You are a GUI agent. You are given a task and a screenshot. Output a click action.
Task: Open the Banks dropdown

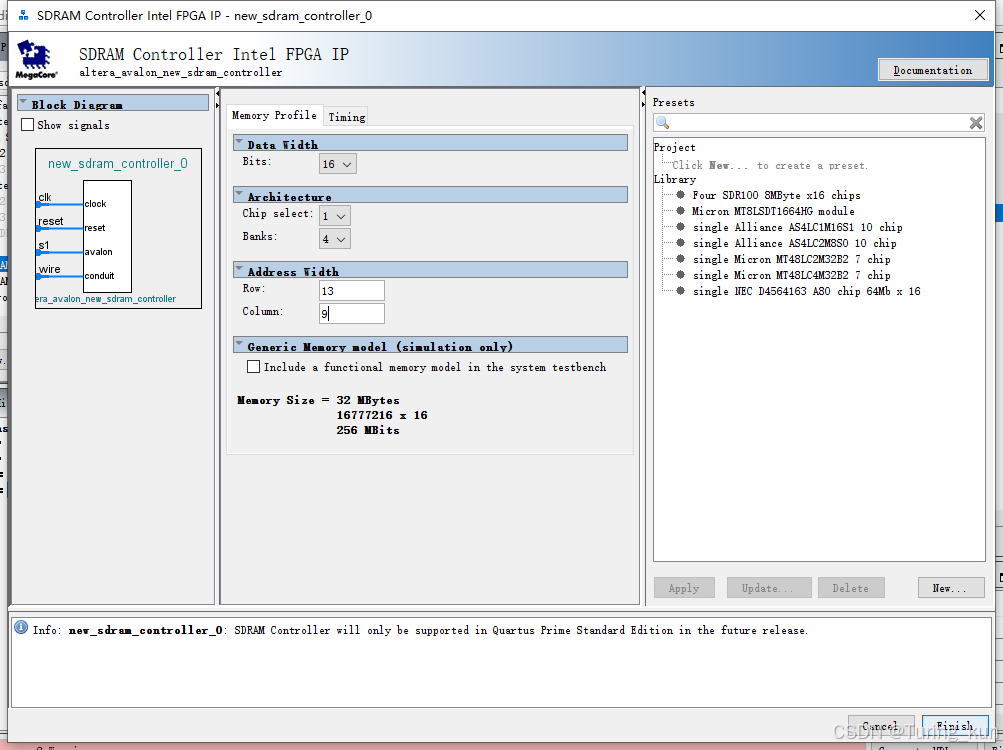click(x=335, y=239)
